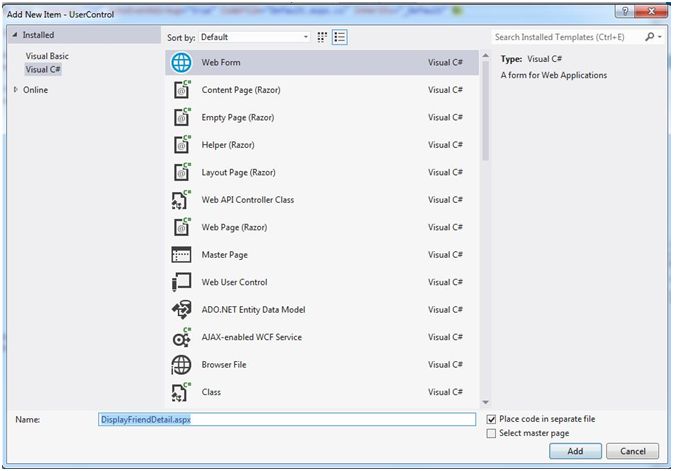Open the Sort by Default dropdown

[x=254, y=37]
